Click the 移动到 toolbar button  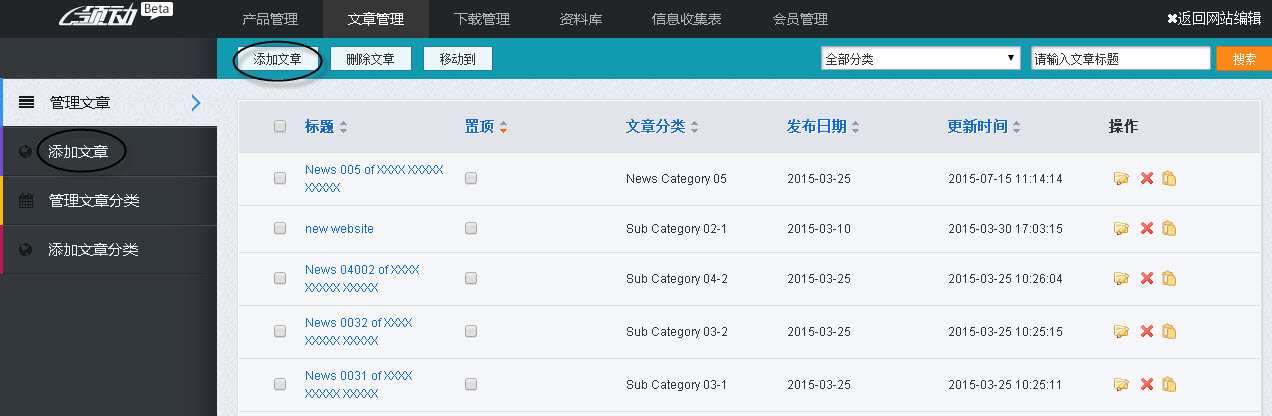point(458,59)
